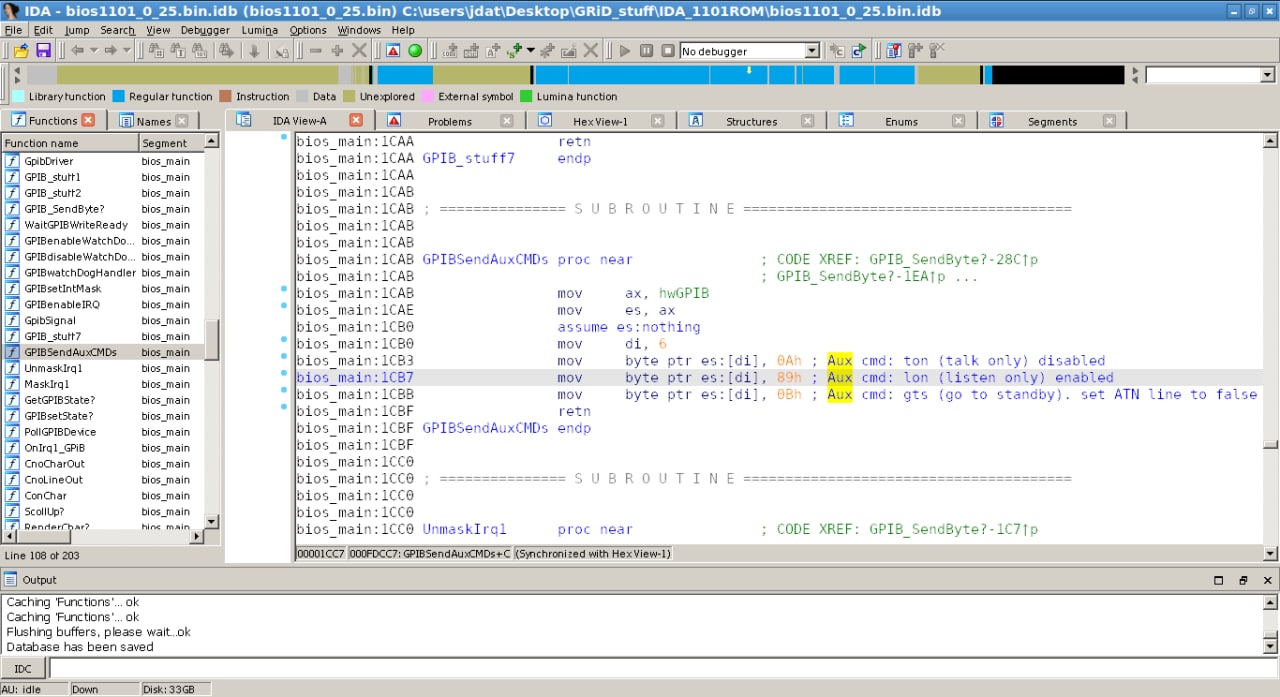Click the breakpoint list toolbar icon
This screenshot has width=1280, height=697.
(x=893, y=51)
